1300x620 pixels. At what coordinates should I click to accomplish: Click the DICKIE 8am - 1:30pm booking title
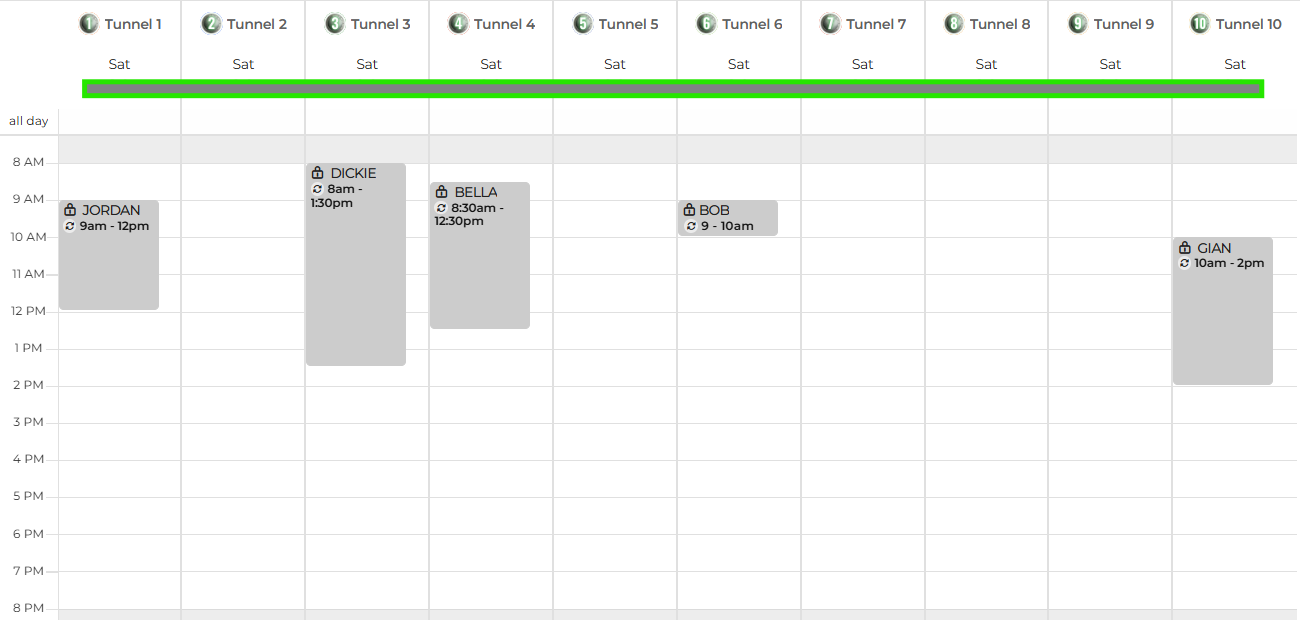(x=353, y=173)
